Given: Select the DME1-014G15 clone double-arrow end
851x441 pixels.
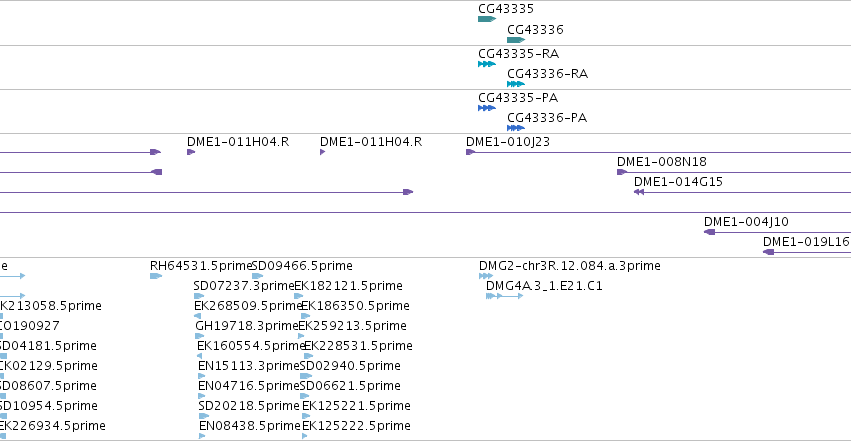Looking at the screenshot, I should (639, 192).
